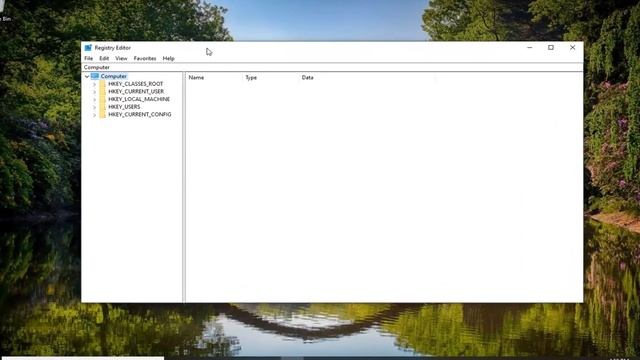The image size is (640, 360).
Task: Select the Computer node icon
Action: [x=95, y=76]
